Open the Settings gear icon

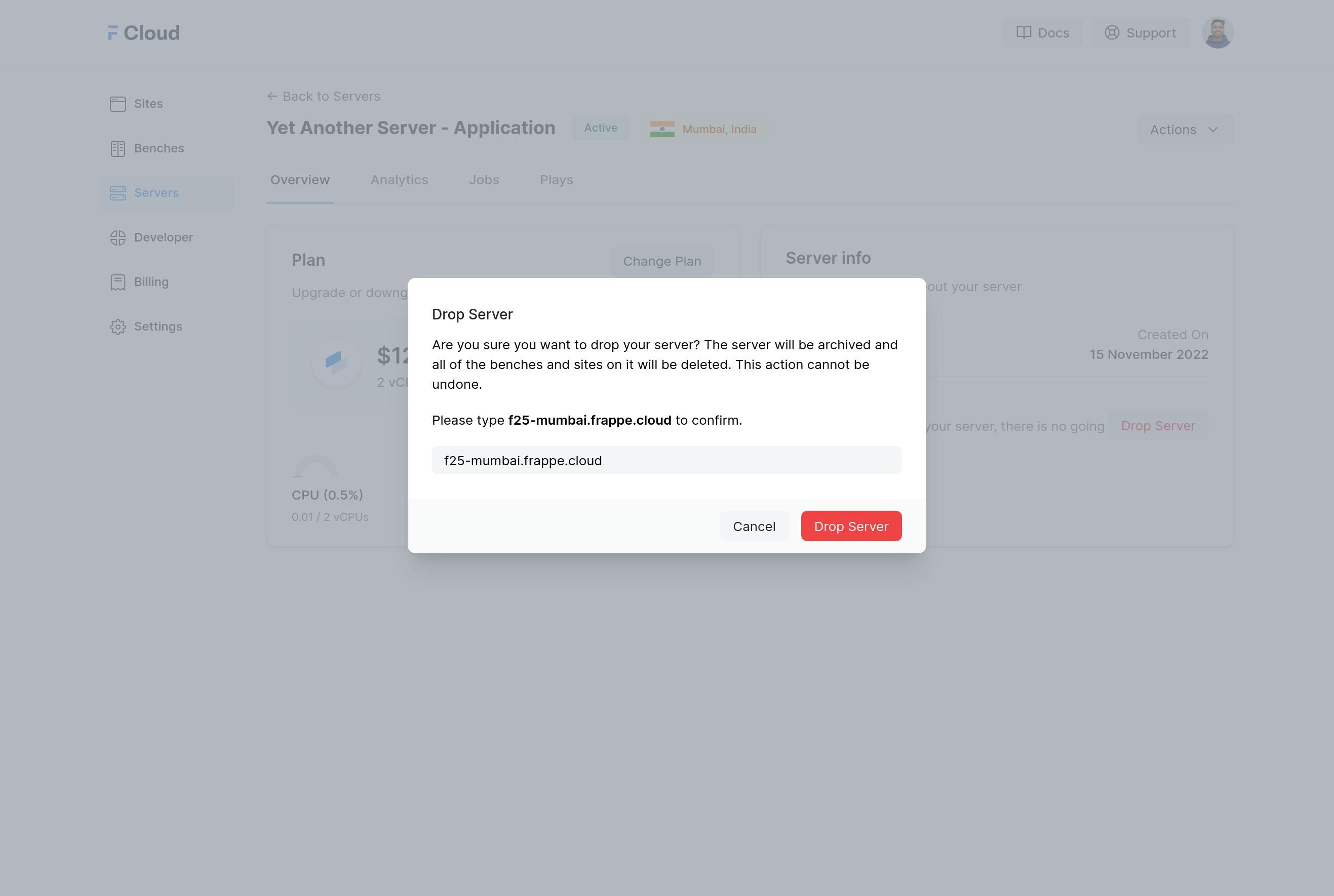[x=117, y=327]
